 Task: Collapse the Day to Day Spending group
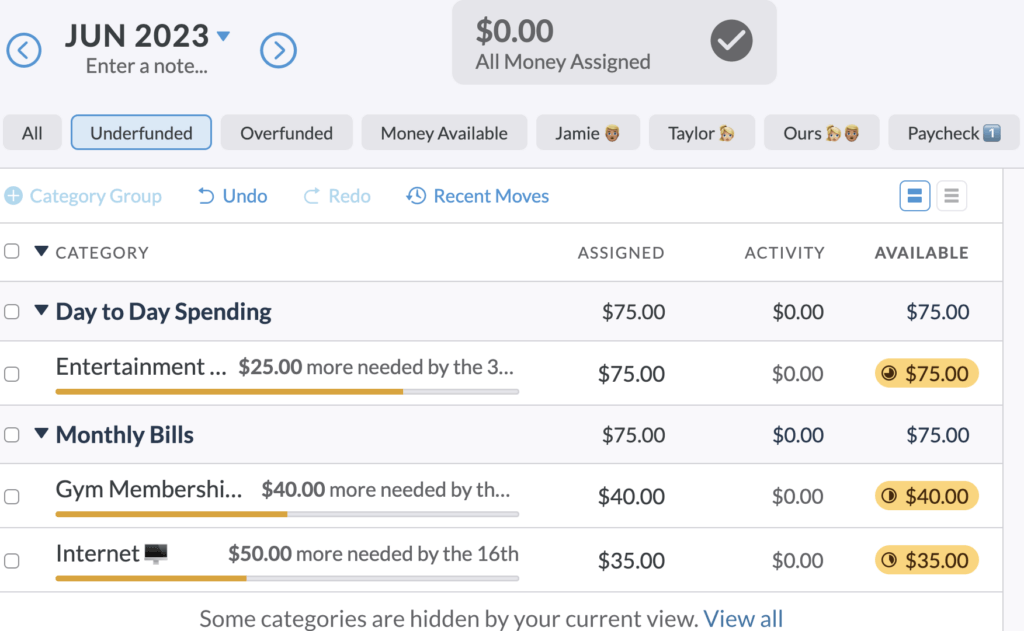41,310
